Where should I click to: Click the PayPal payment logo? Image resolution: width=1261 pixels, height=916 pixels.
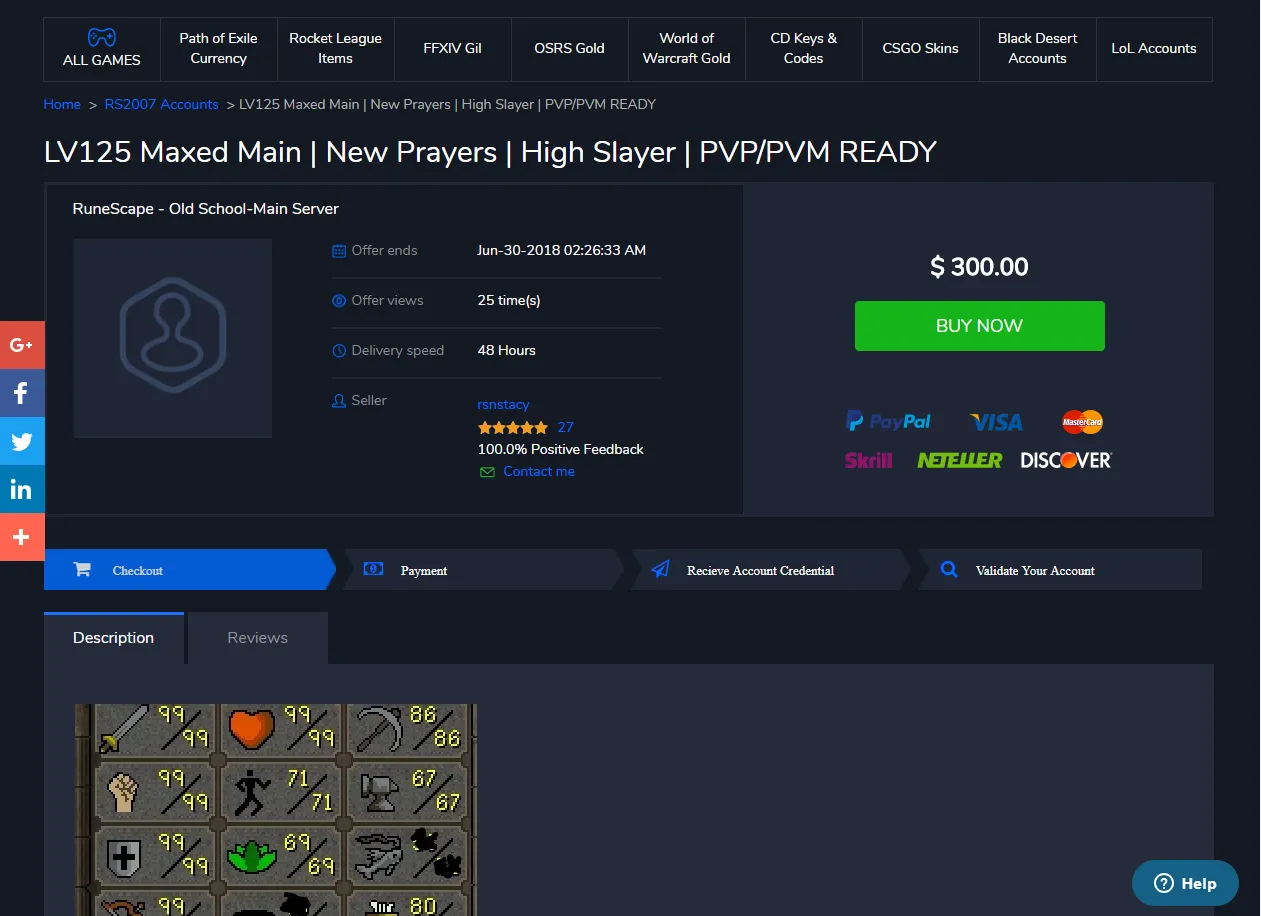click(888, 421)
